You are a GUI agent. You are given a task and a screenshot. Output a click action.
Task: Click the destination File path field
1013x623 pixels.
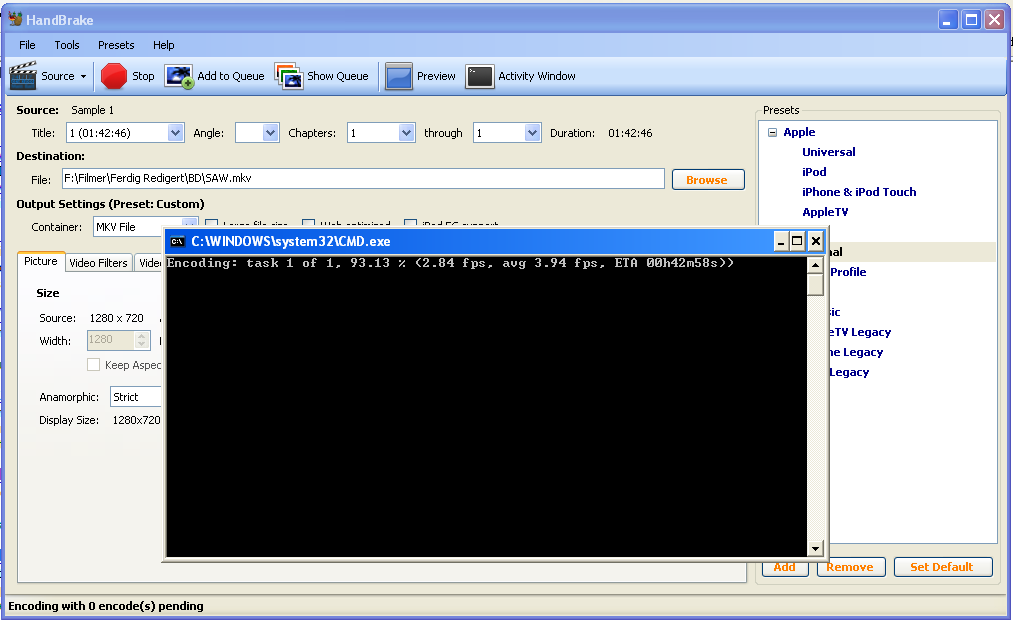(x=363, y=179)
